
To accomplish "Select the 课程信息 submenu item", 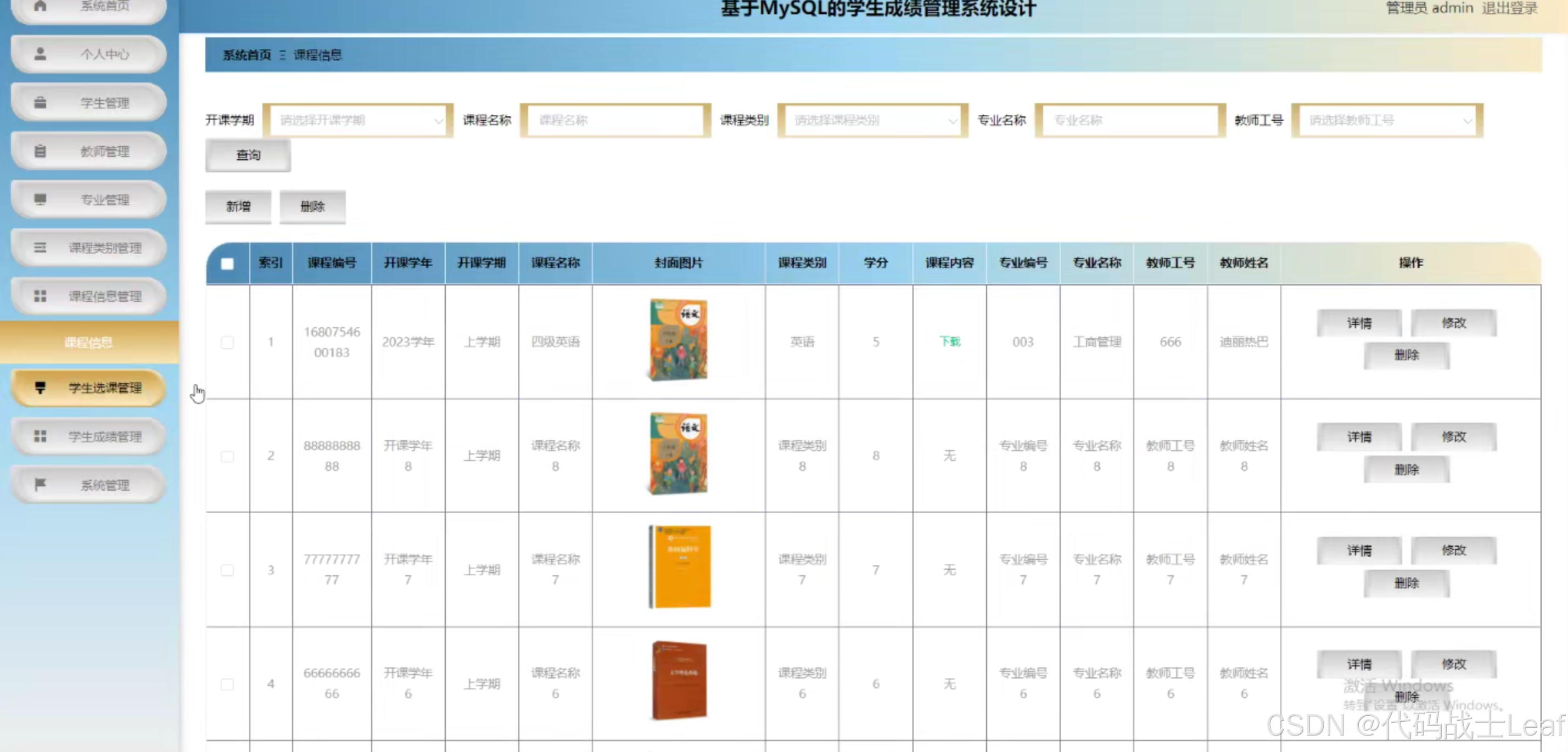I will point(89,343).
